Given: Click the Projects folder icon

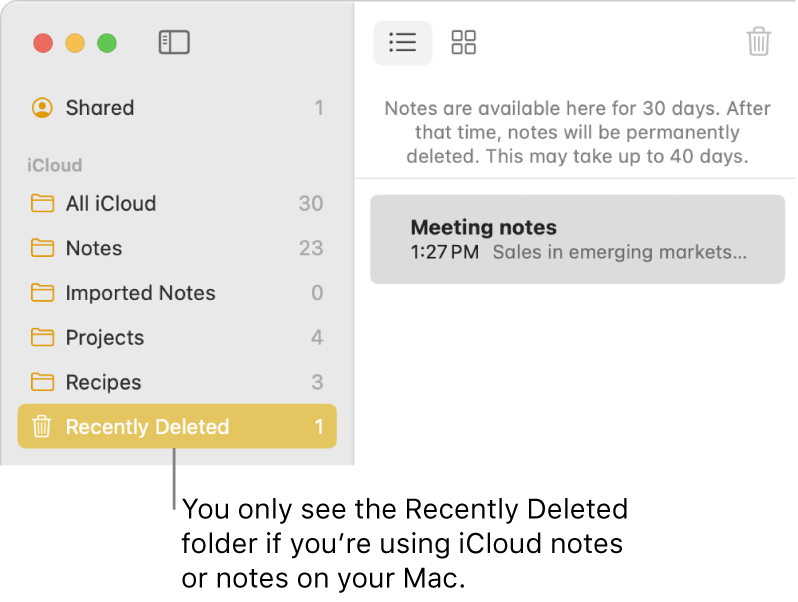Looking at the screenshot, I should [x=42, y=338].
